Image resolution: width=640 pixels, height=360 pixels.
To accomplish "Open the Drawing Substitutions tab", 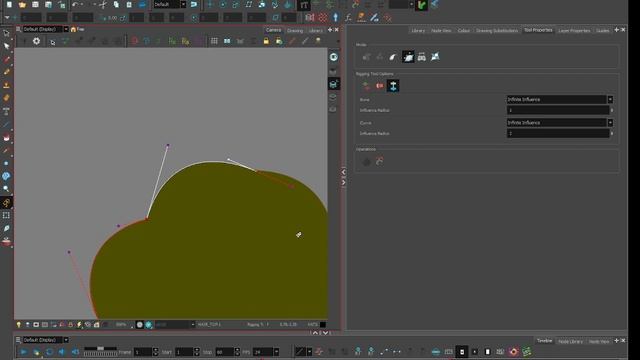I will tap(497, 30).
